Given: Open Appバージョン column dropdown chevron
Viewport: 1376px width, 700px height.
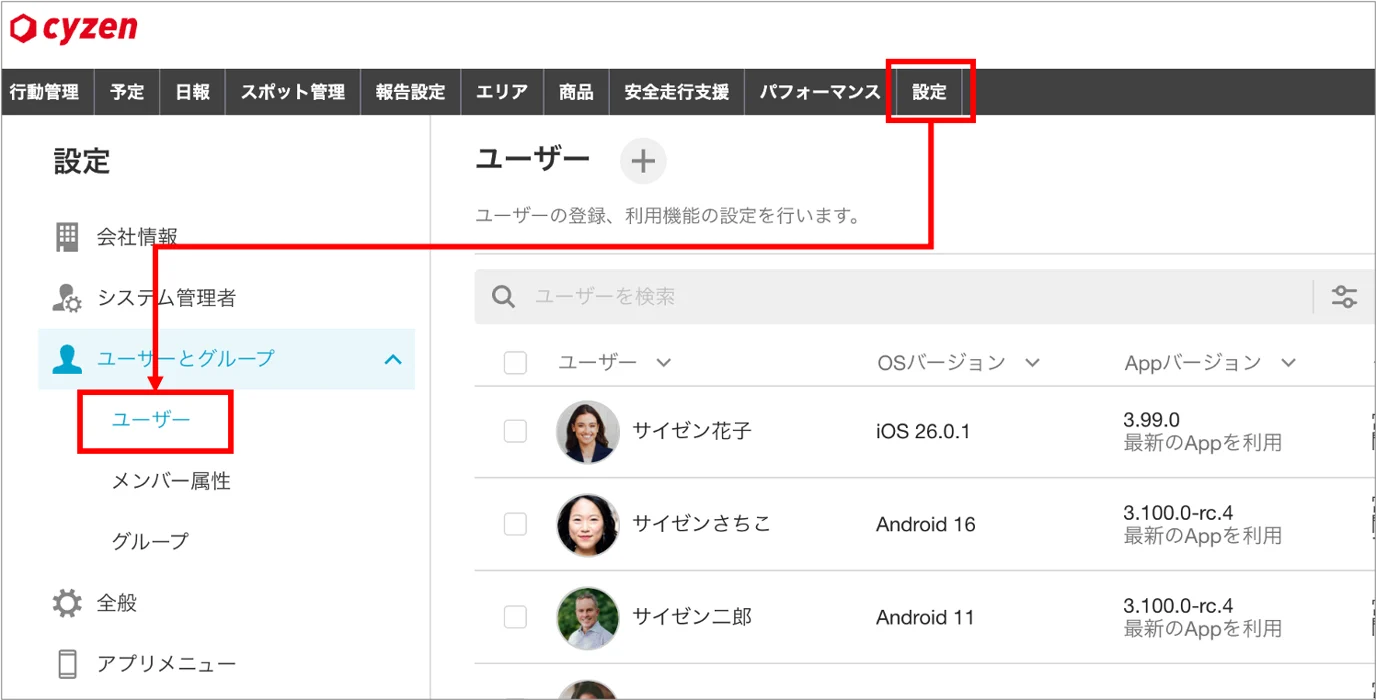Looking at the screenshot, I should click(1288, 363).
